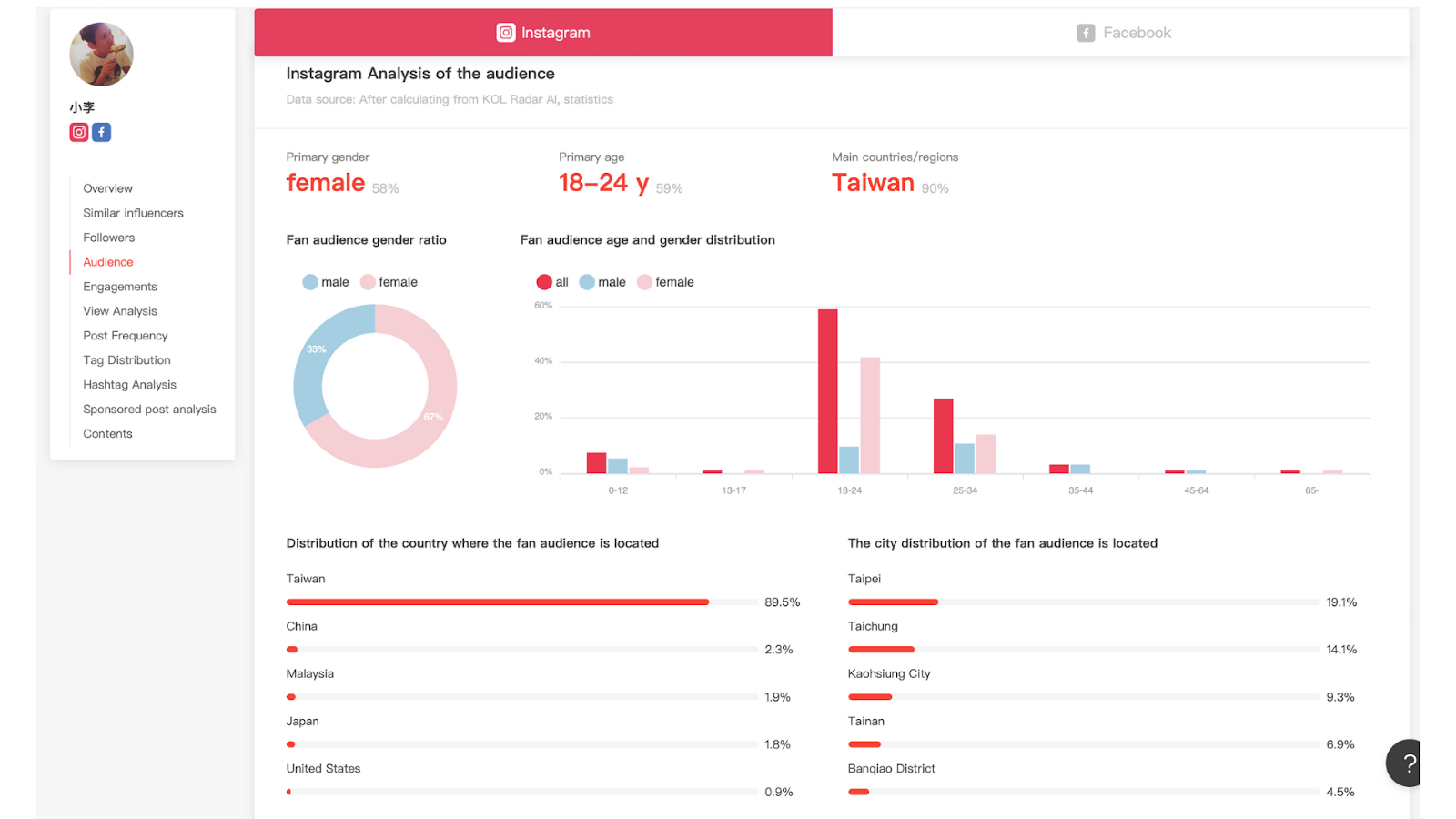Go to Similar influencers
This screenshot has width=1456, height=819.
point(133,213)
